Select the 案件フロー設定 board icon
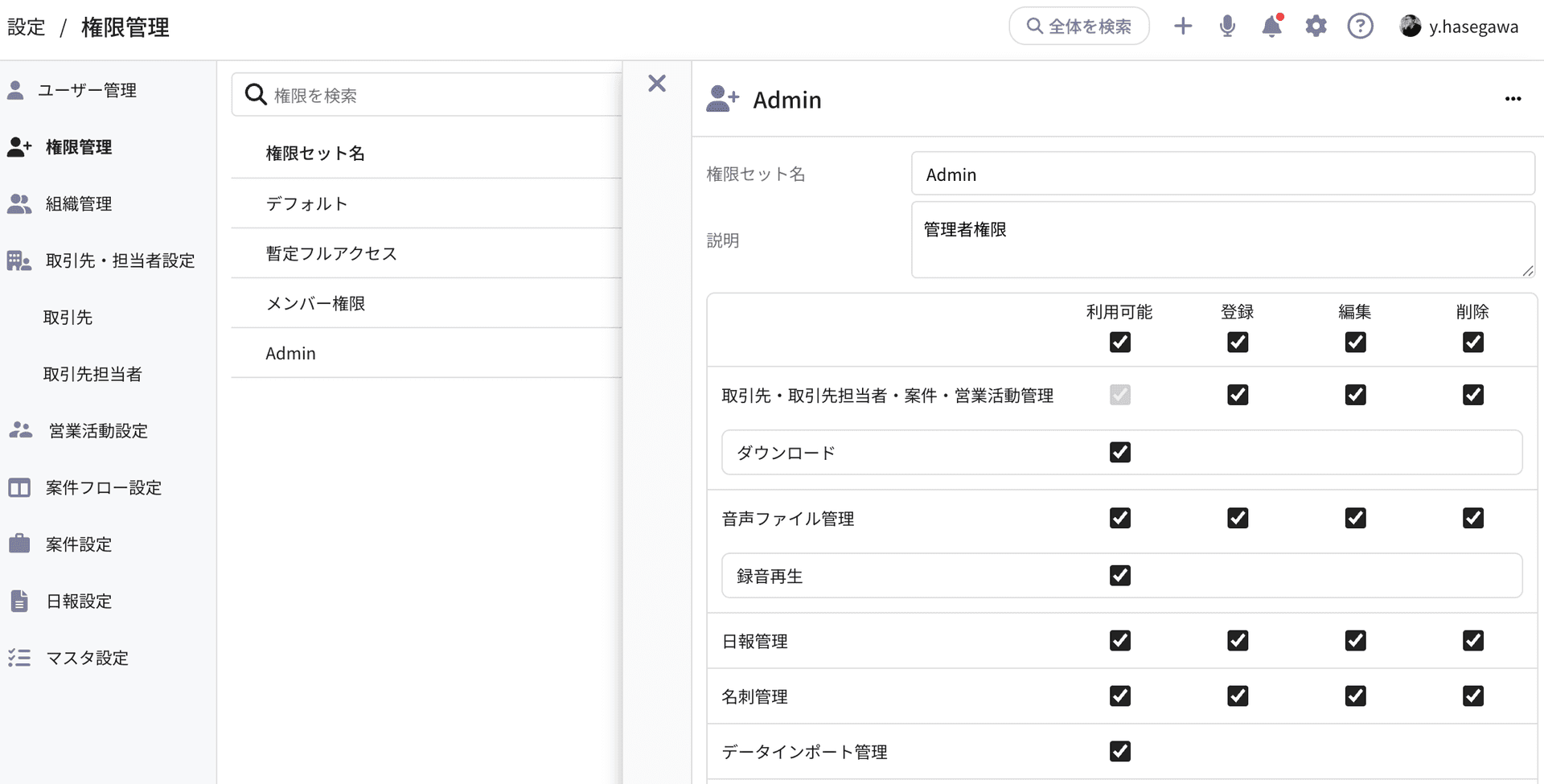Screen dimensions: 1544x784 coord(18,487)
